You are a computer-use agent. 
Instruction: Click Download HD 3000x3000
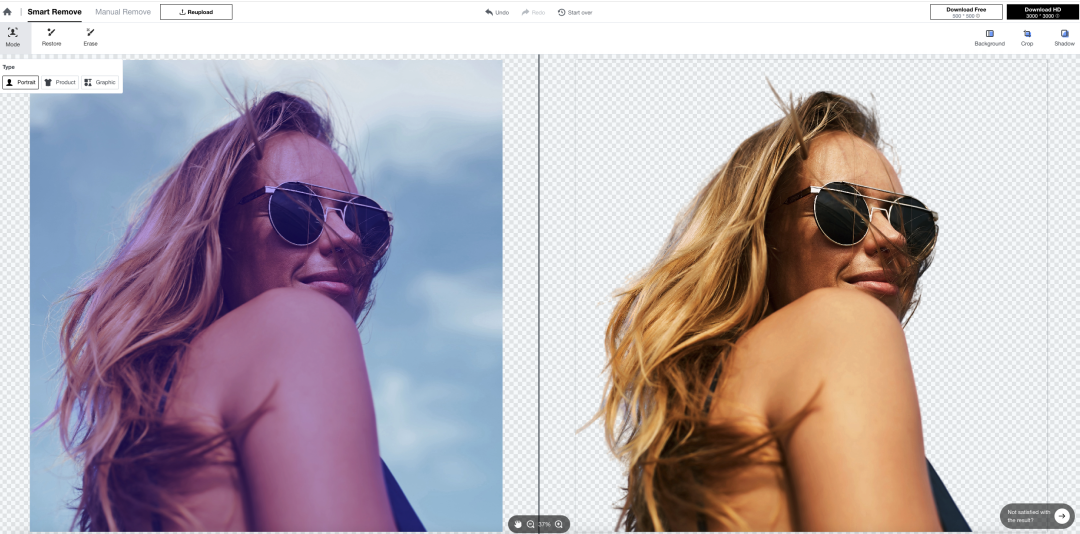click(x=1042, y=12)
